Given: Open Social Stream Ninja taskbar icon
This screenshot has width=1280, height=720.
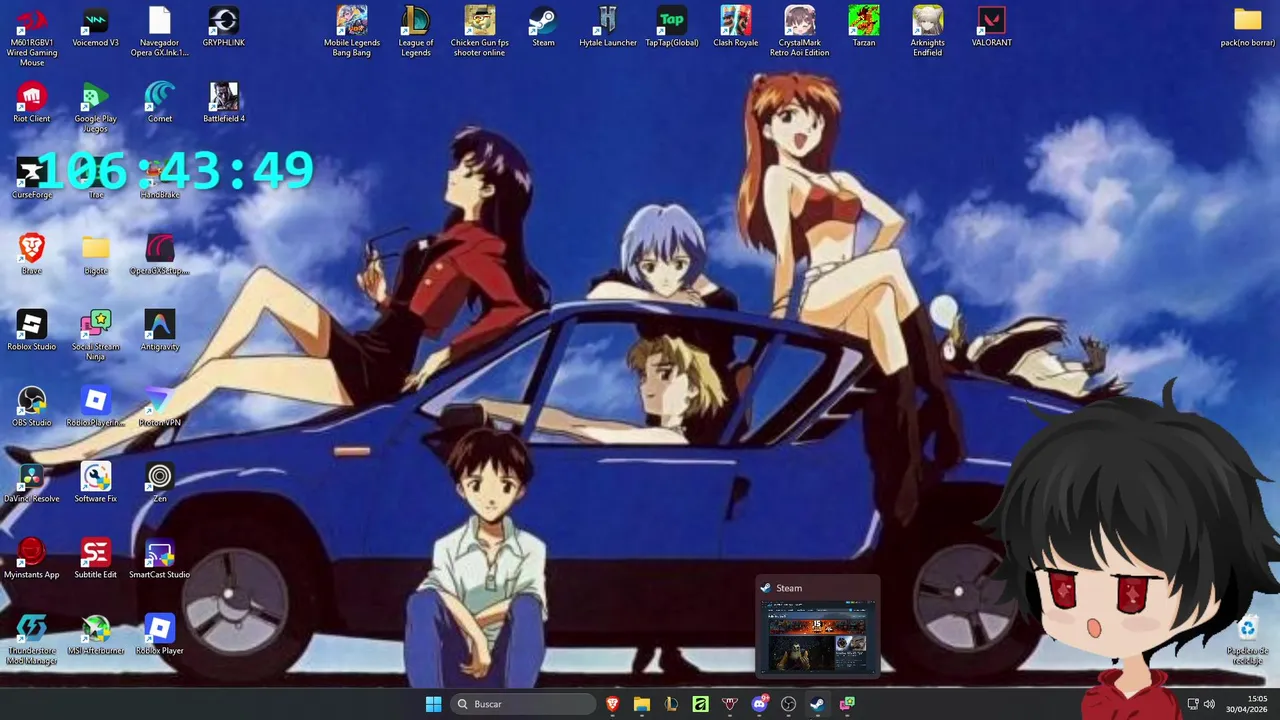Looking at the screenshot, I should click(847, 704).
